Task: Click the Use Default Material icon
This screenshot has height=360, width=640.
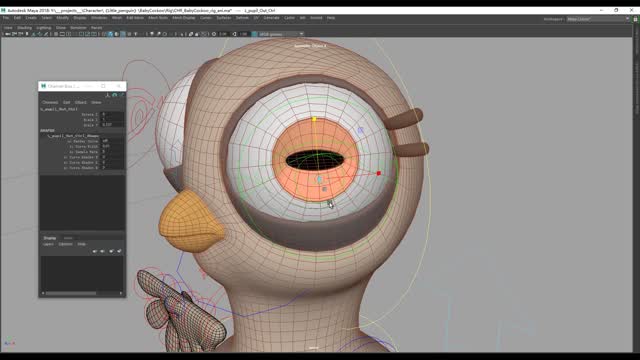Action: pos(116,34)
